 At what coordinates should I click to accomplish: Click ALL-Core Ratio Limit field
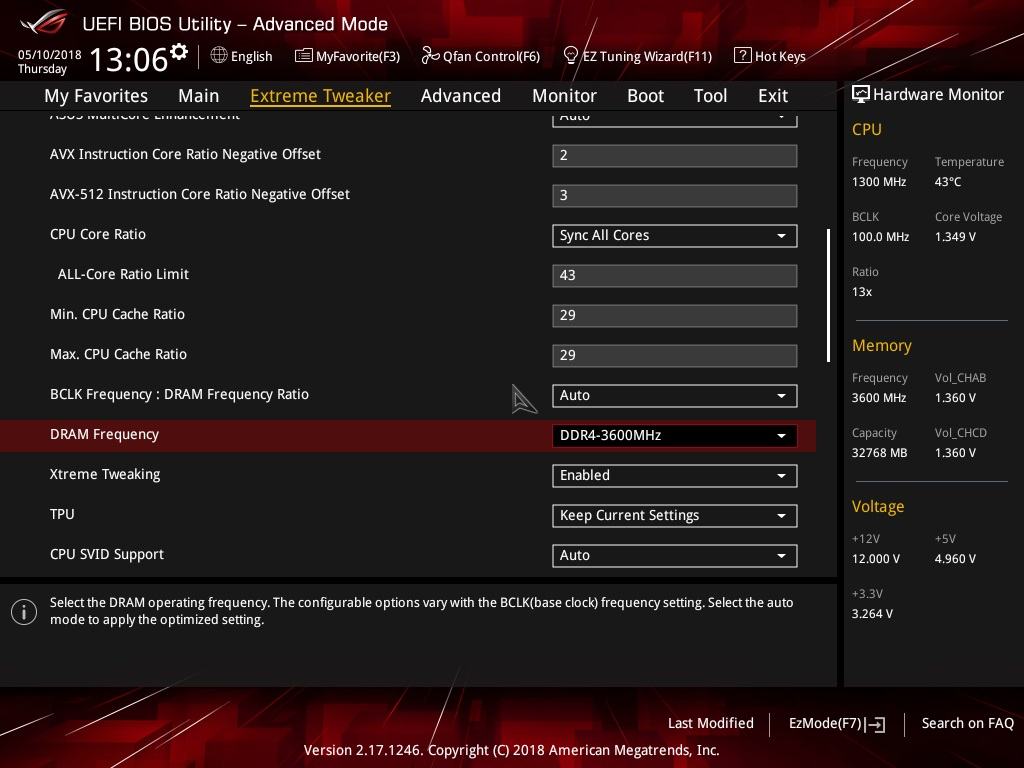point(675,276)
